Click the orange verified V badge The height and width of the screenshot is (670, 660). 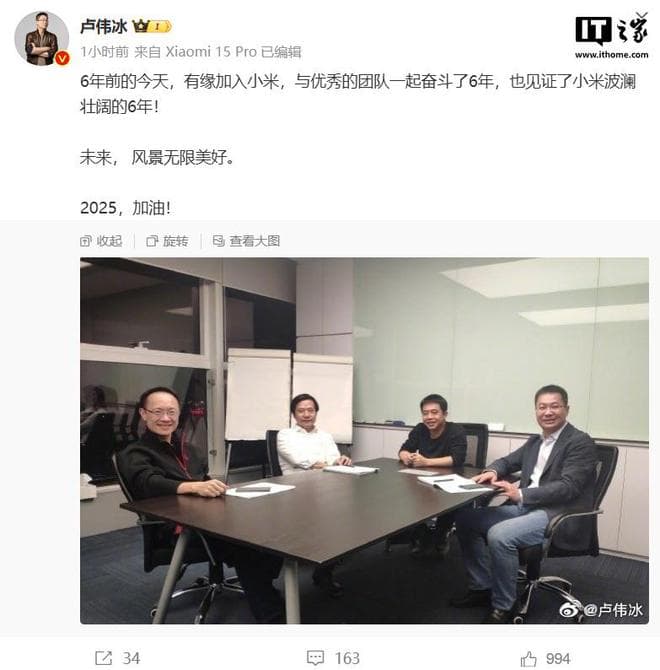pos(62,58)
